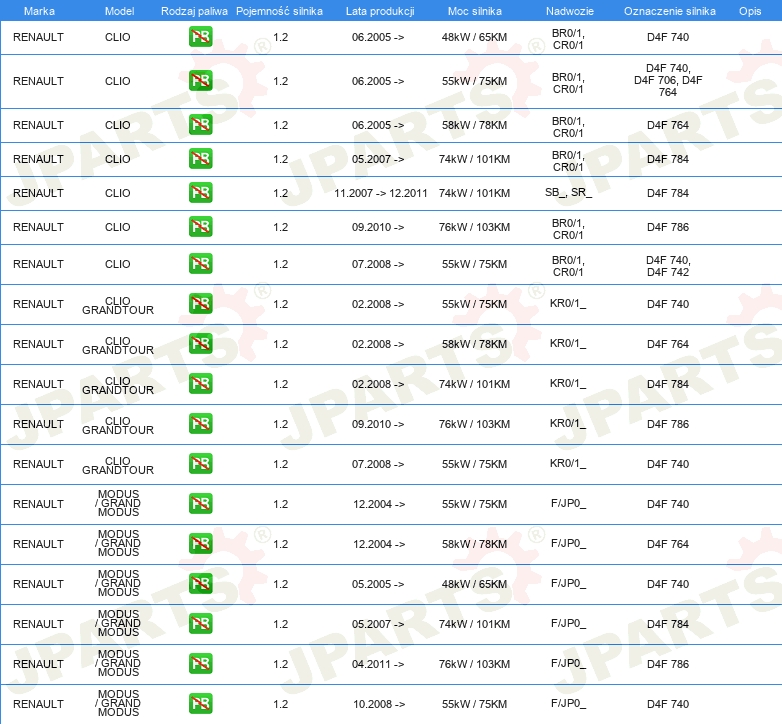
Task: Click RENAULT in the Clio 11.2007 row
Action: pyautogui.click(x=38, y=193)
